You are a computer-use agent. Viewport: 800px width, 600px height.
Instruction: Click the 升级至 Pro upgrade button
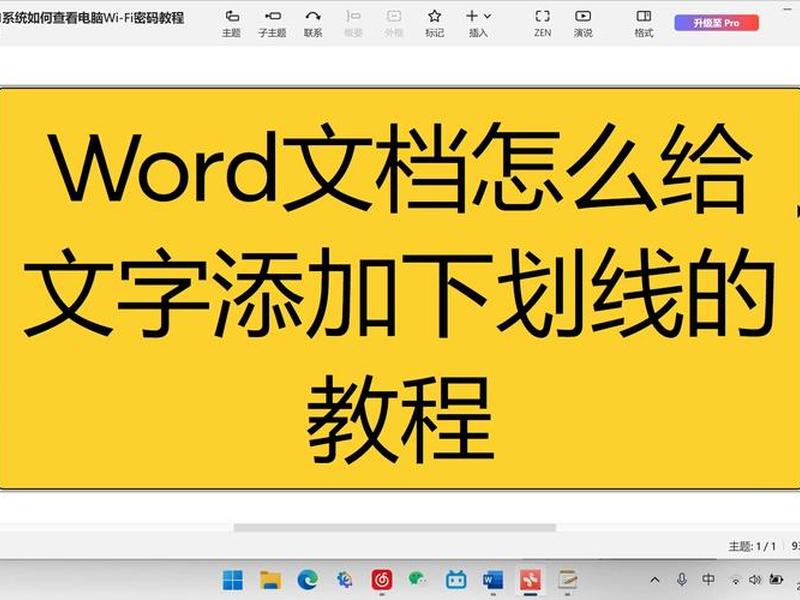click(x=716, y=23)
